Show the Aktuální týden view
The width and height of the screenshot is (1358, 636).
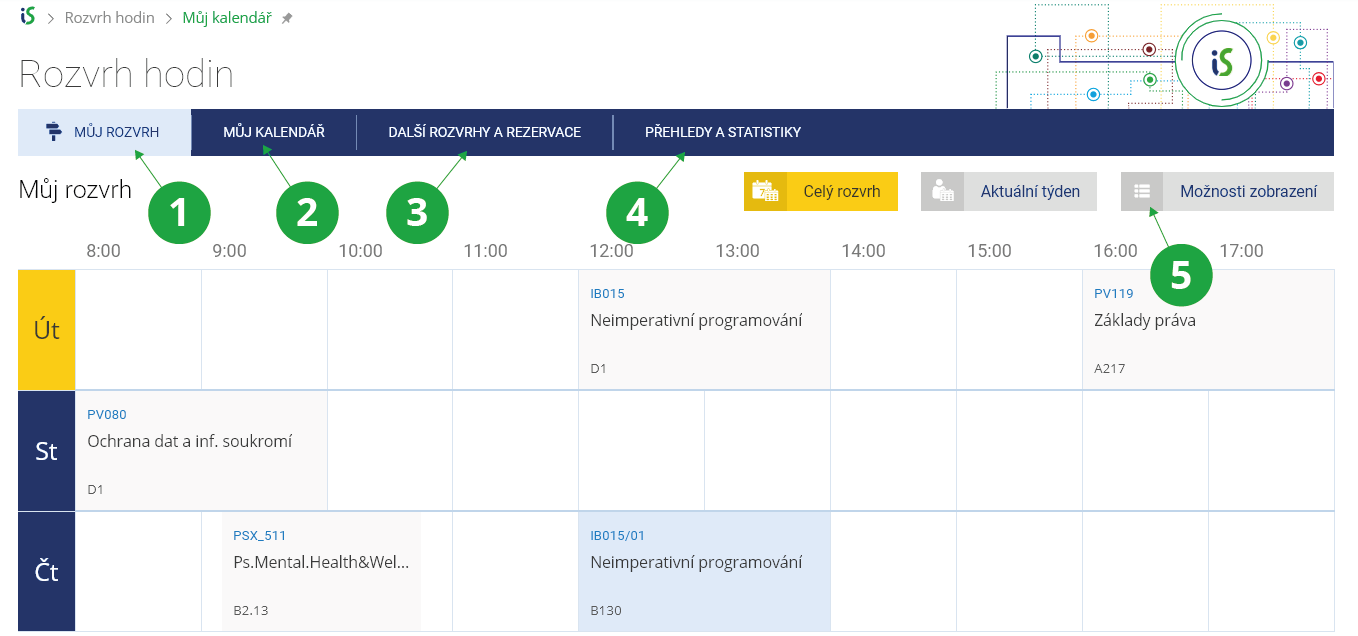pos(1029,191)
